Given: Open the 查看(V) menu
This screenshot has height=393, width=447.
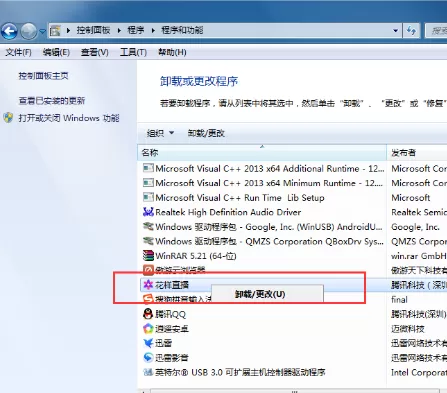Looking at the screenshot, I should point(95,52).
